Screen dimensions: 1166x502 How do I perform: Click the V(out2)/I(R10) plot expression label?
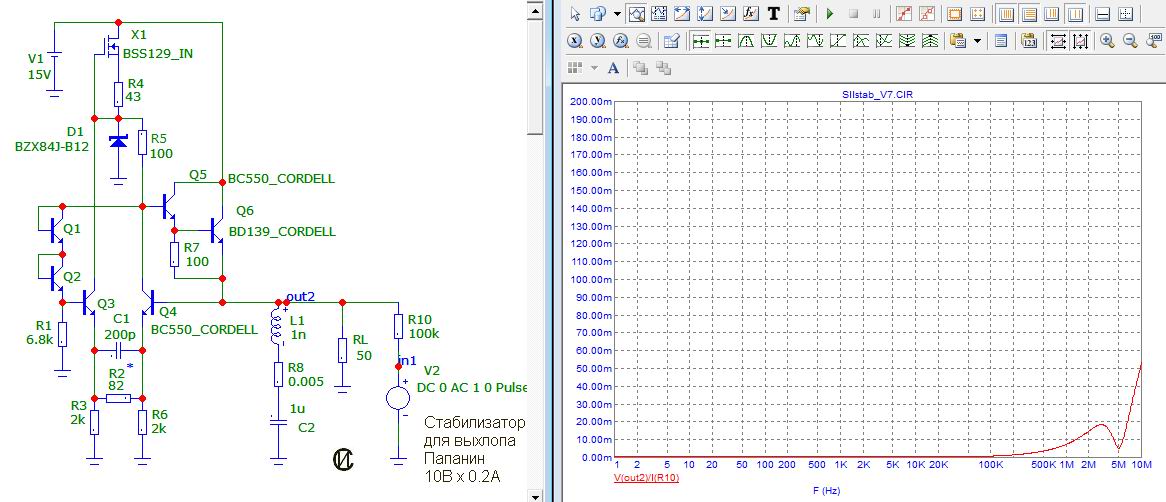pyautogui.click(x=646, y=478)
